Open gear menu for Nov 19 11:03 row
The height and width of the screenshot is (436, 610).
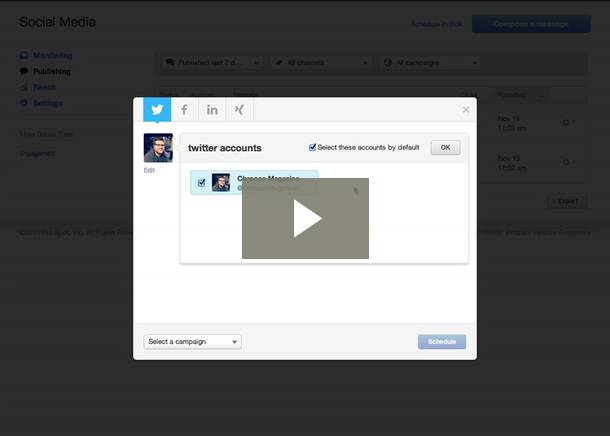(569, 123)
